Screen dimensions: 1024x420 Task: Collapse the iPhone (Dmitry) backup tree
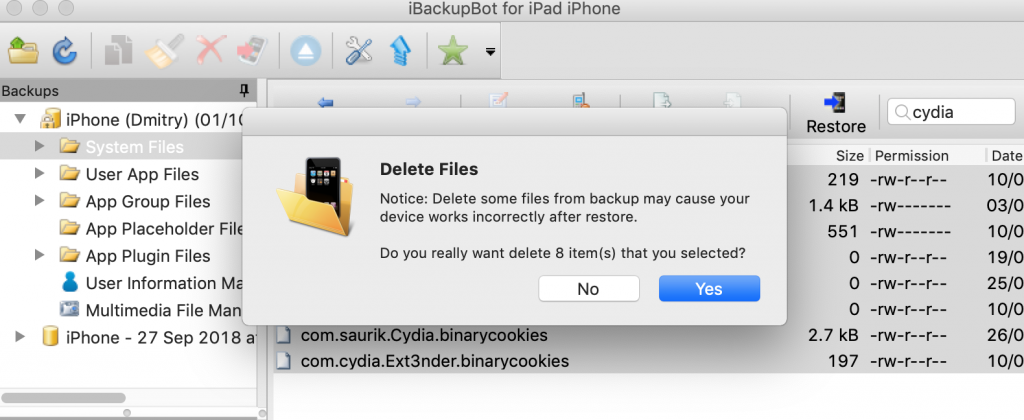pos(21,120)
